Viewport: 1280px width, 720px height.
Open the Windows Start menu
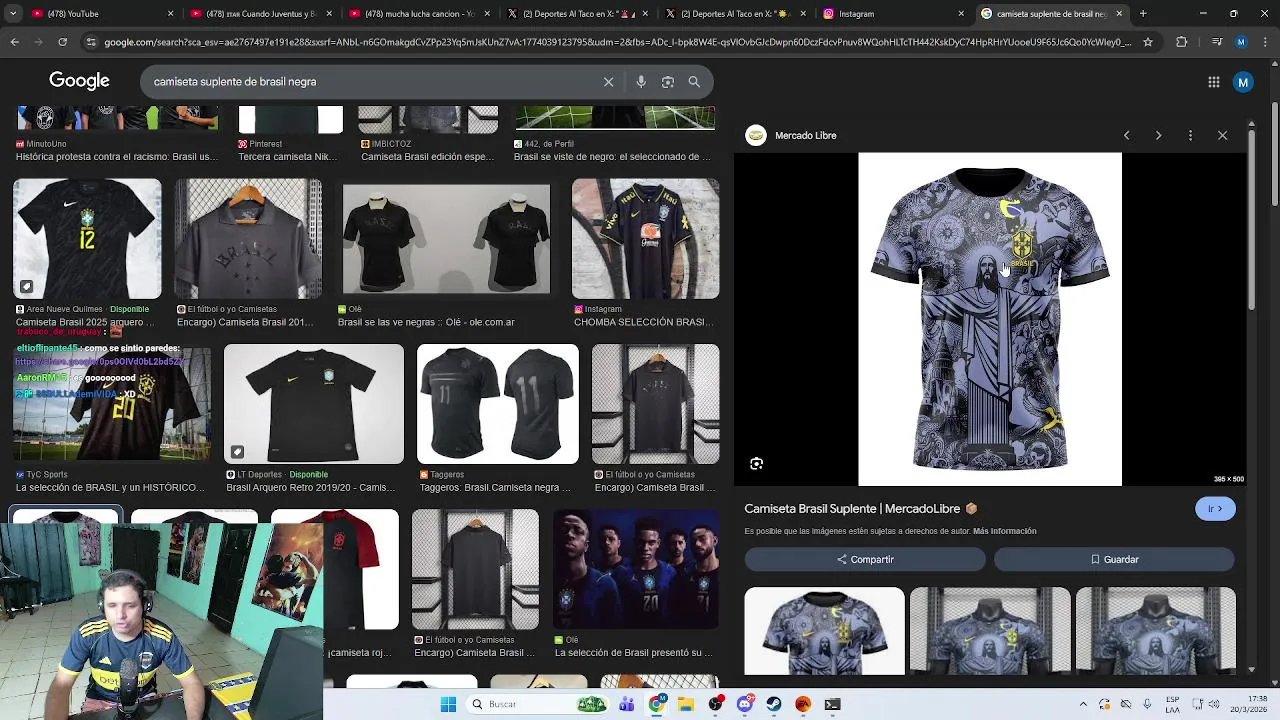[x=448, y=704]
